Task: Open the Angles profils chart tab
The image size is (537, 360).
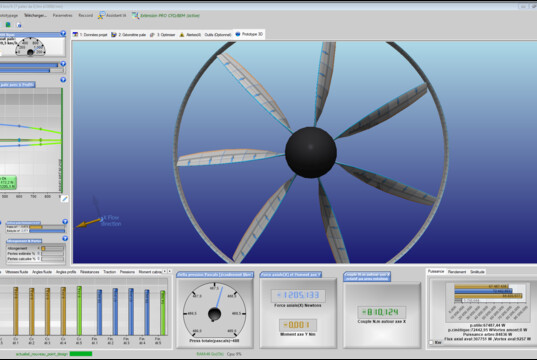Action: pos(66,272)
